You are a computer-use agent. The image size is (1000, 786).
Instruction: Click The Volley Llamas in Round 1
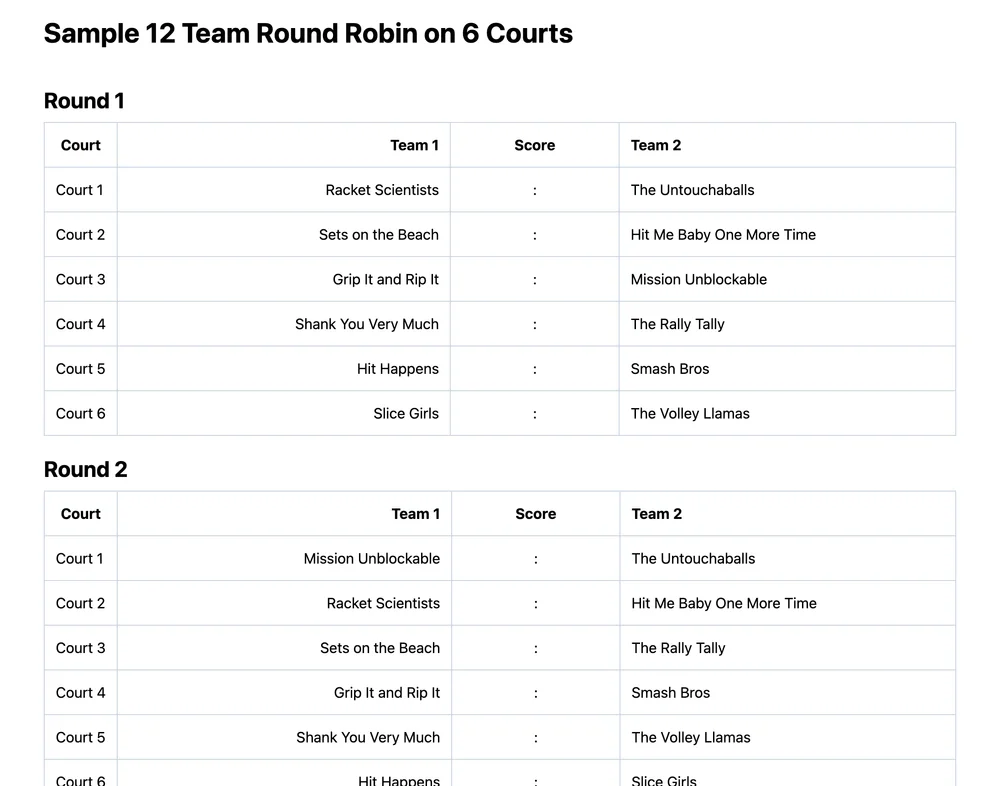(x=690, y=414)
